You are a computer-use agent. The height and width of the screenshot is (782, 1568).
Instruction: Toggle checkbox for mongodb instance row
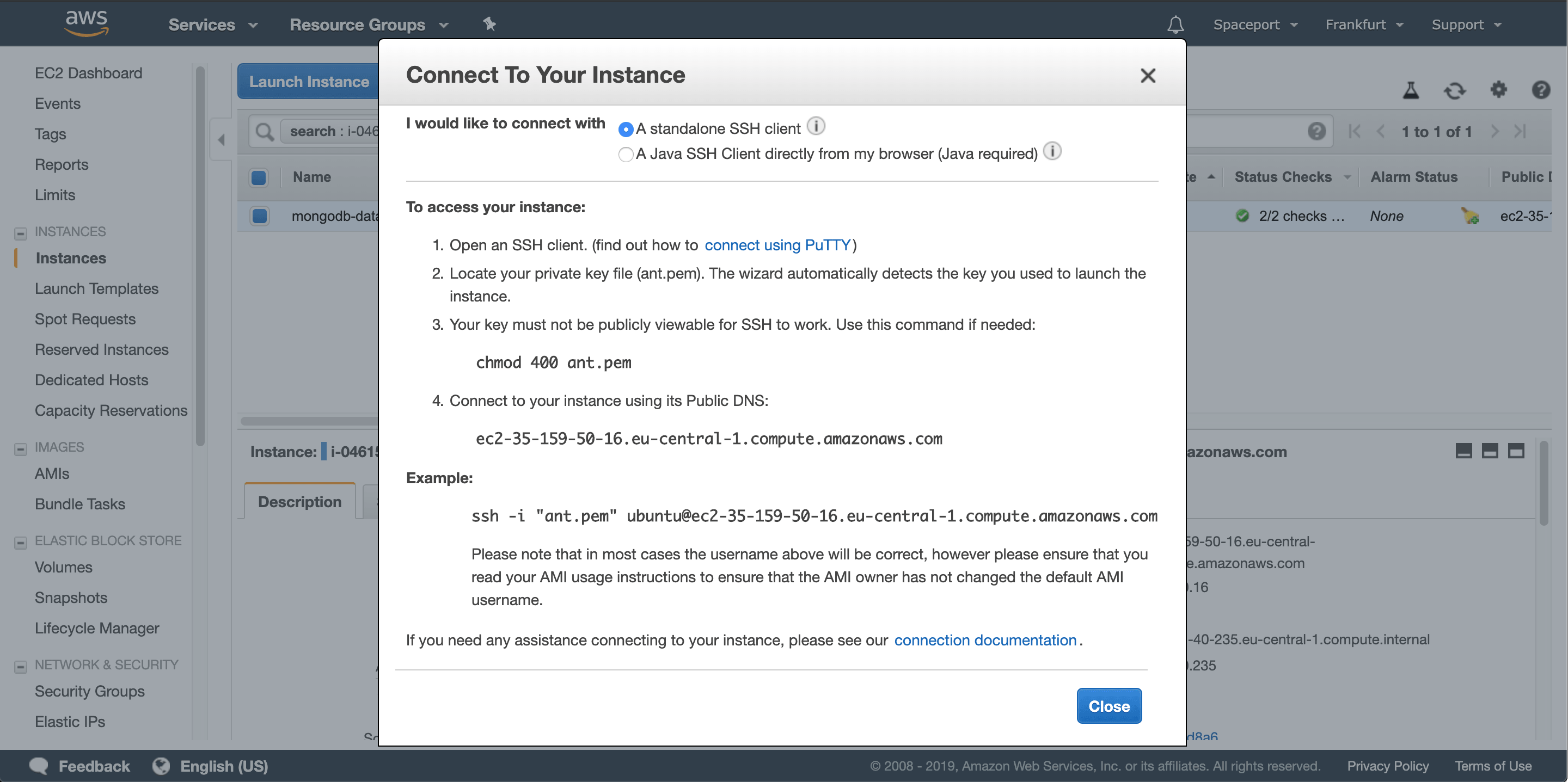coord(259,216)
